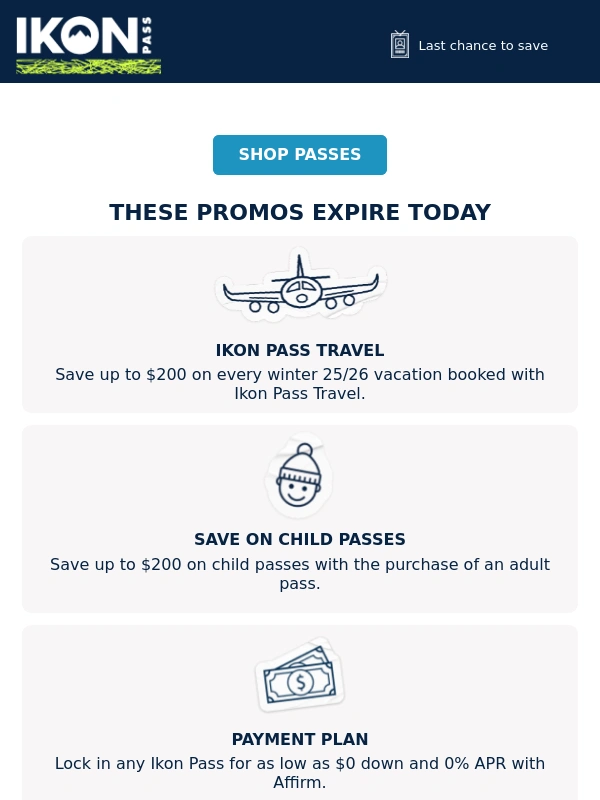This screenshot has width=600, height=800.
Task: Click the child in beanie icon
Action: (298, 477)
